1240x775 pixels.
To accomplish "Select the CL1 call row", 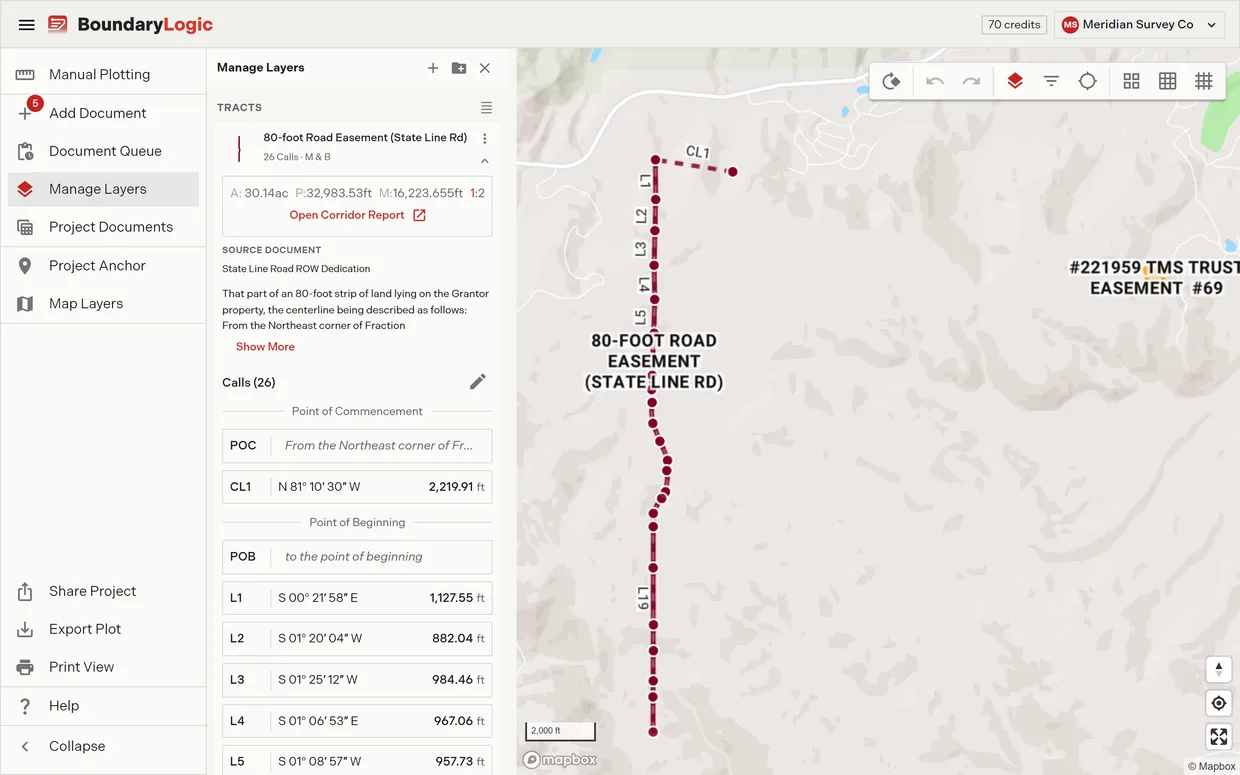I will [357, 487].
